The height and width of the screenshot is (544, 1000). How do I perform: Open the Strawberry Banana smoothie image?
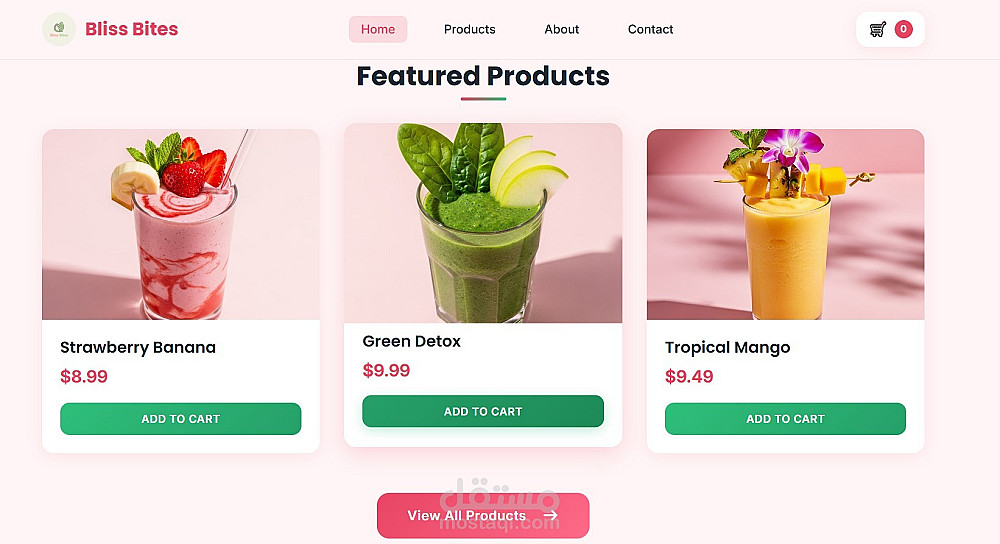point(180,224)
